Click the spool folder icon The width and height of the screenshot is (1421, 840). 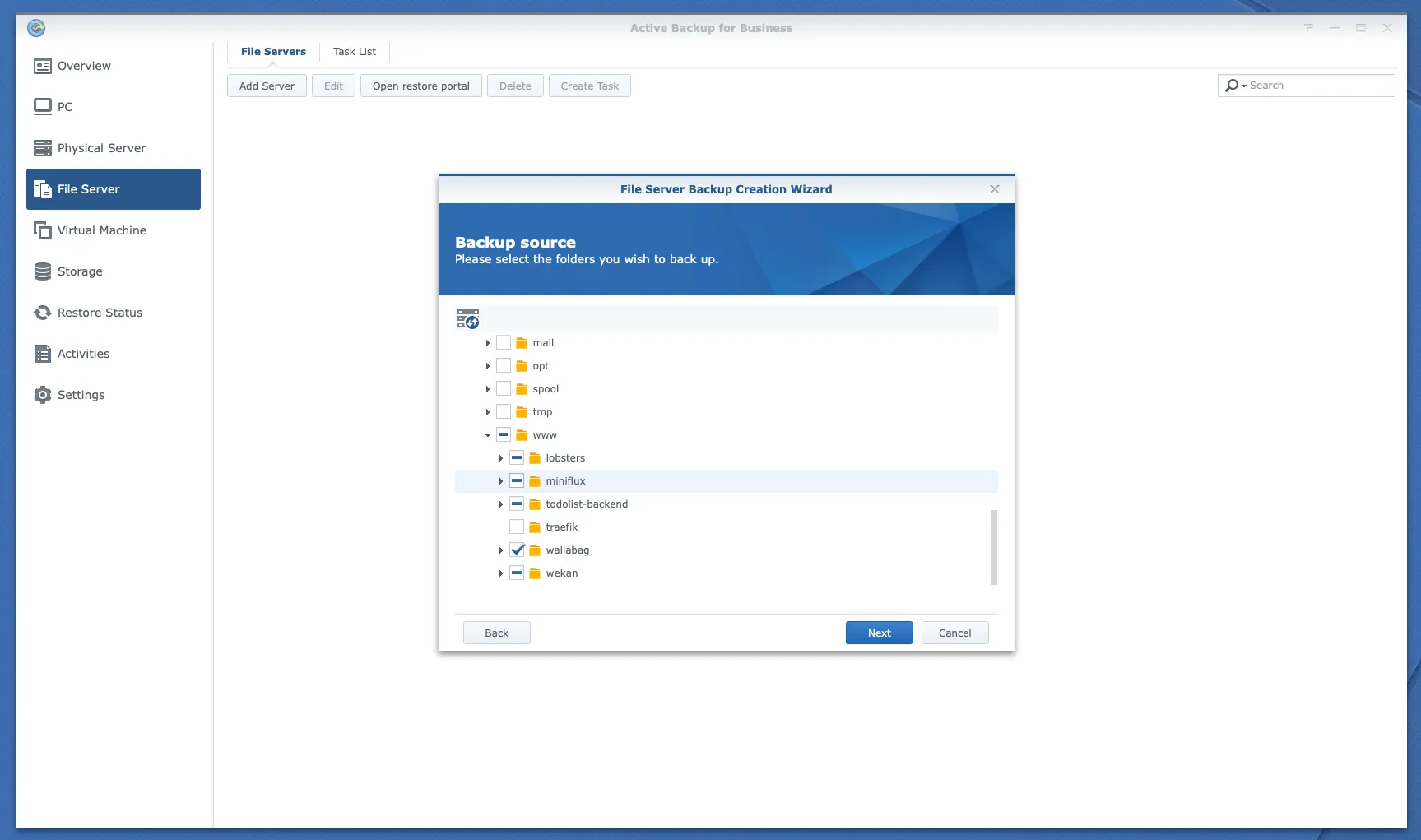tap(522, 389)
